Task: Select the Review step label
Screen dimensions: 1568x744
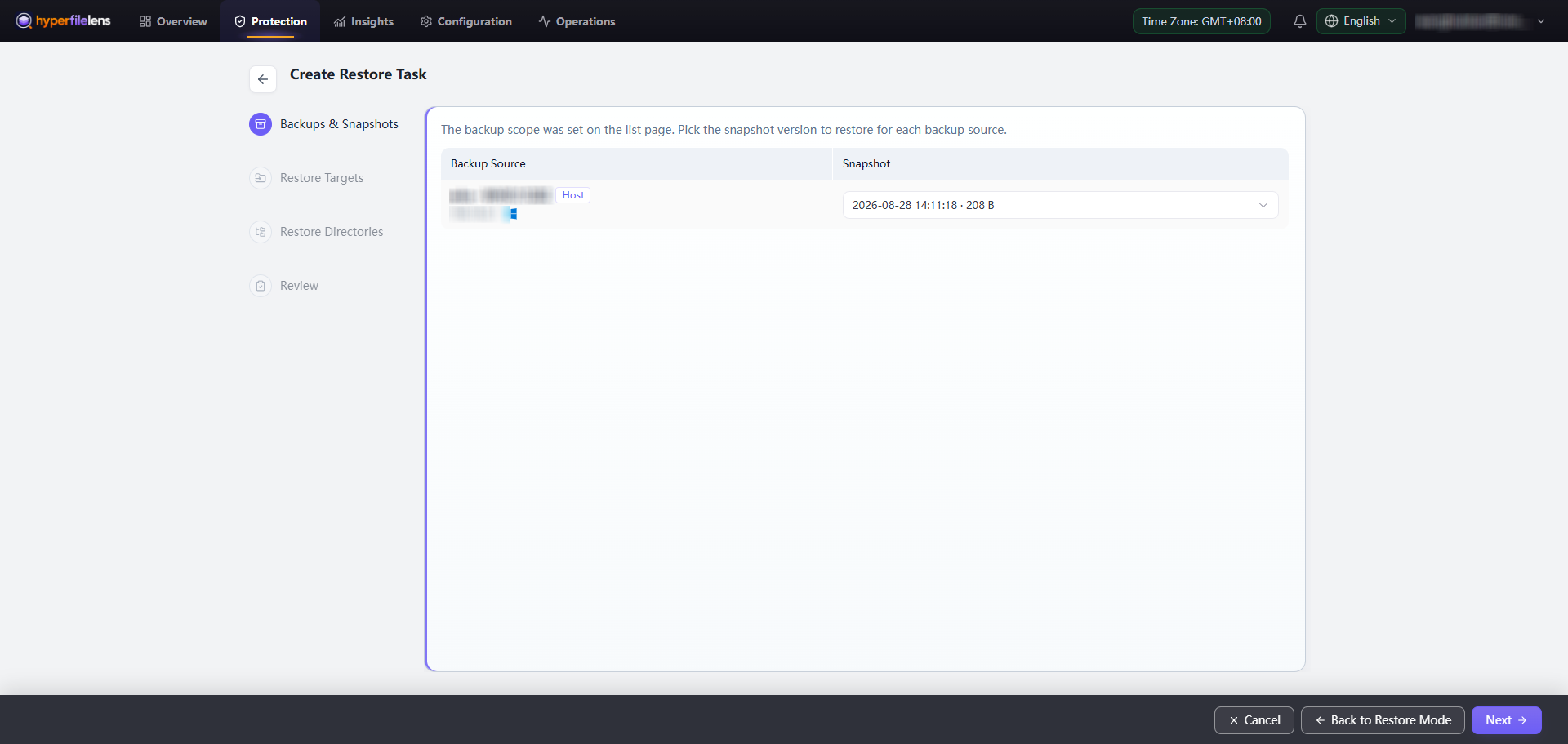Action: 299,286
